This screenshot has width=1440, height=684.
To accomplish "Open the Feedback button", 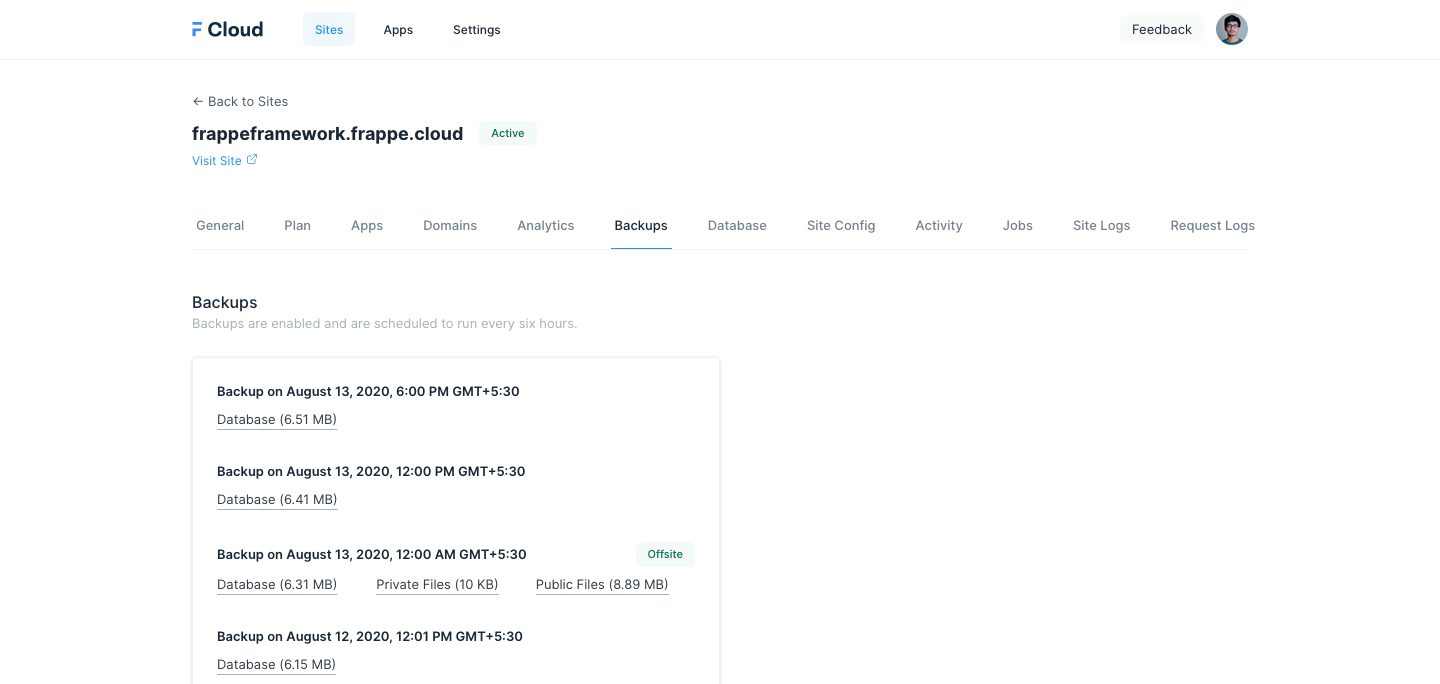I will tap(1161, 30).
